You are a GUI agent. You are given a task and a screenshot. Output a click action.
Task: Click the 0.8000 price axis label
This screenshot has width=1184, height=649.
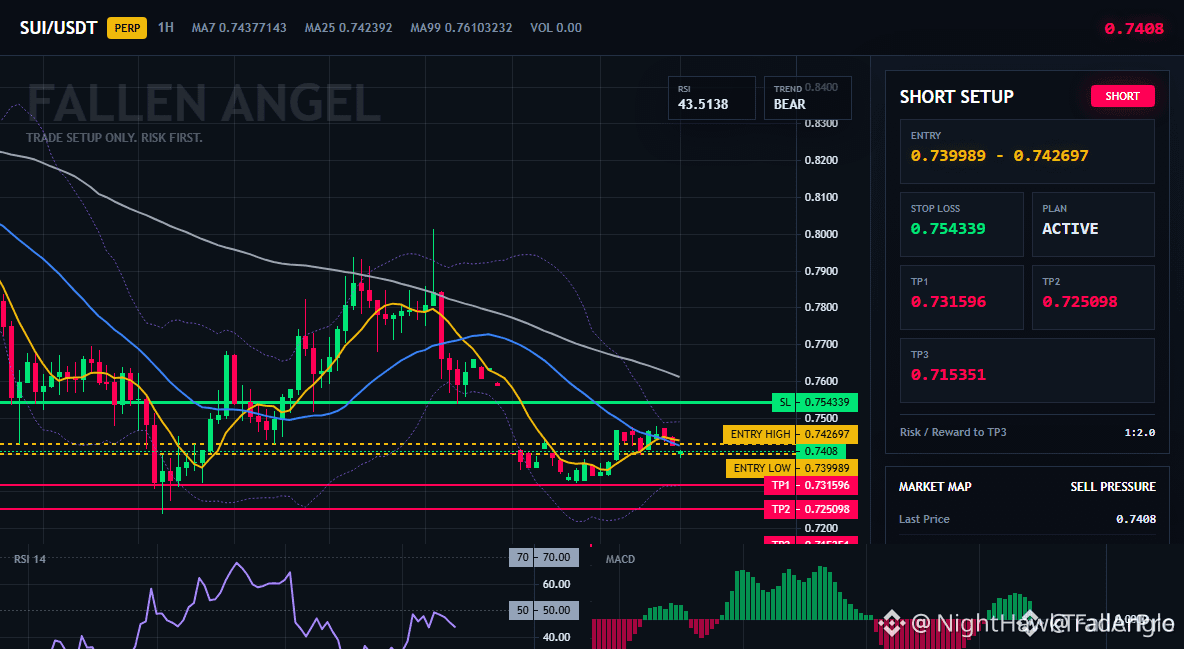pos(822,233)
